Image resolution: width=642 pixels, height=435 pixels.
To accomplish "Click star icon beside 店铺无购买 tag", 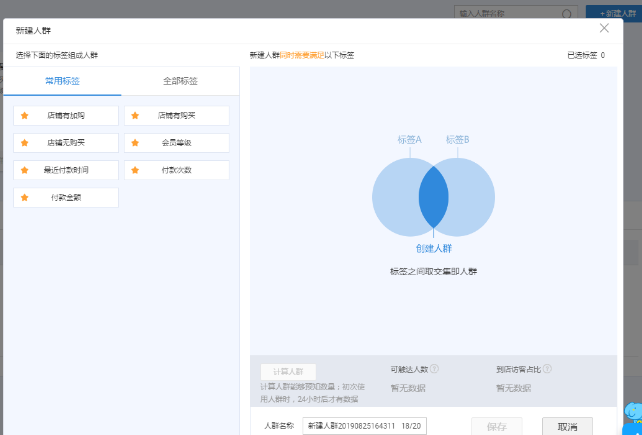I will click(25, 143).
